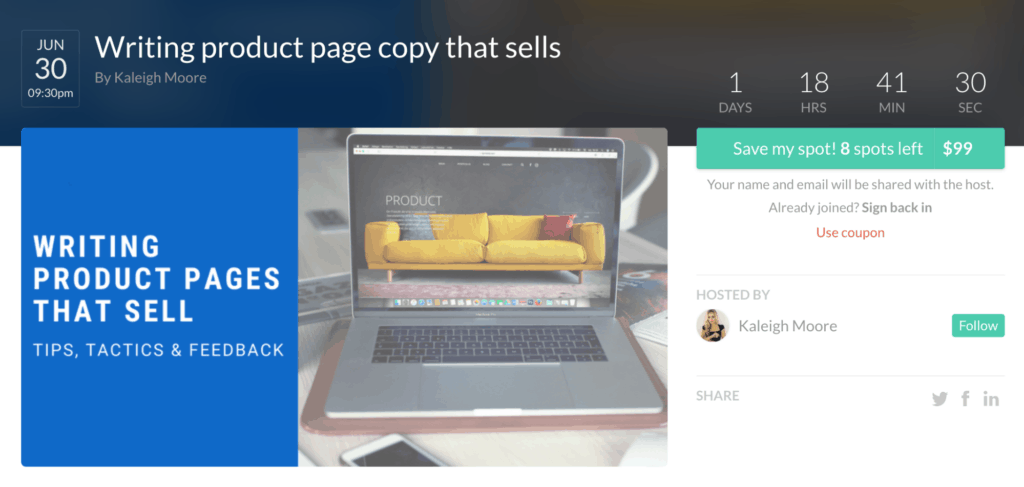Click the Save my spot button
This screenshot has width=1024, height=487.
[x=816, y=149]
